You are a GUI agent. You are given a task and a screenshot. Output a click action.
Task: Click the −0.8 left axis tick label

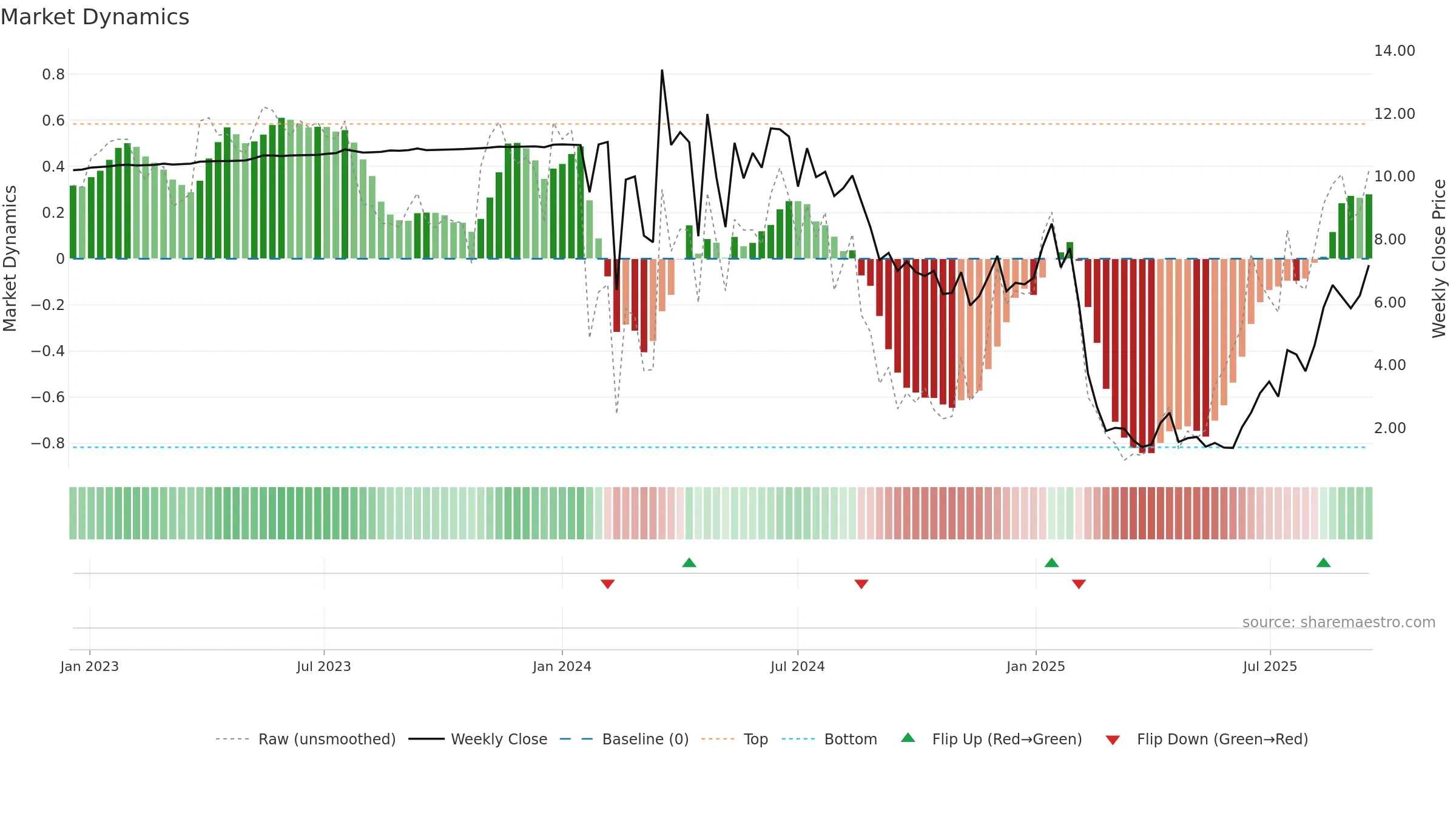(x=48, y=443)
